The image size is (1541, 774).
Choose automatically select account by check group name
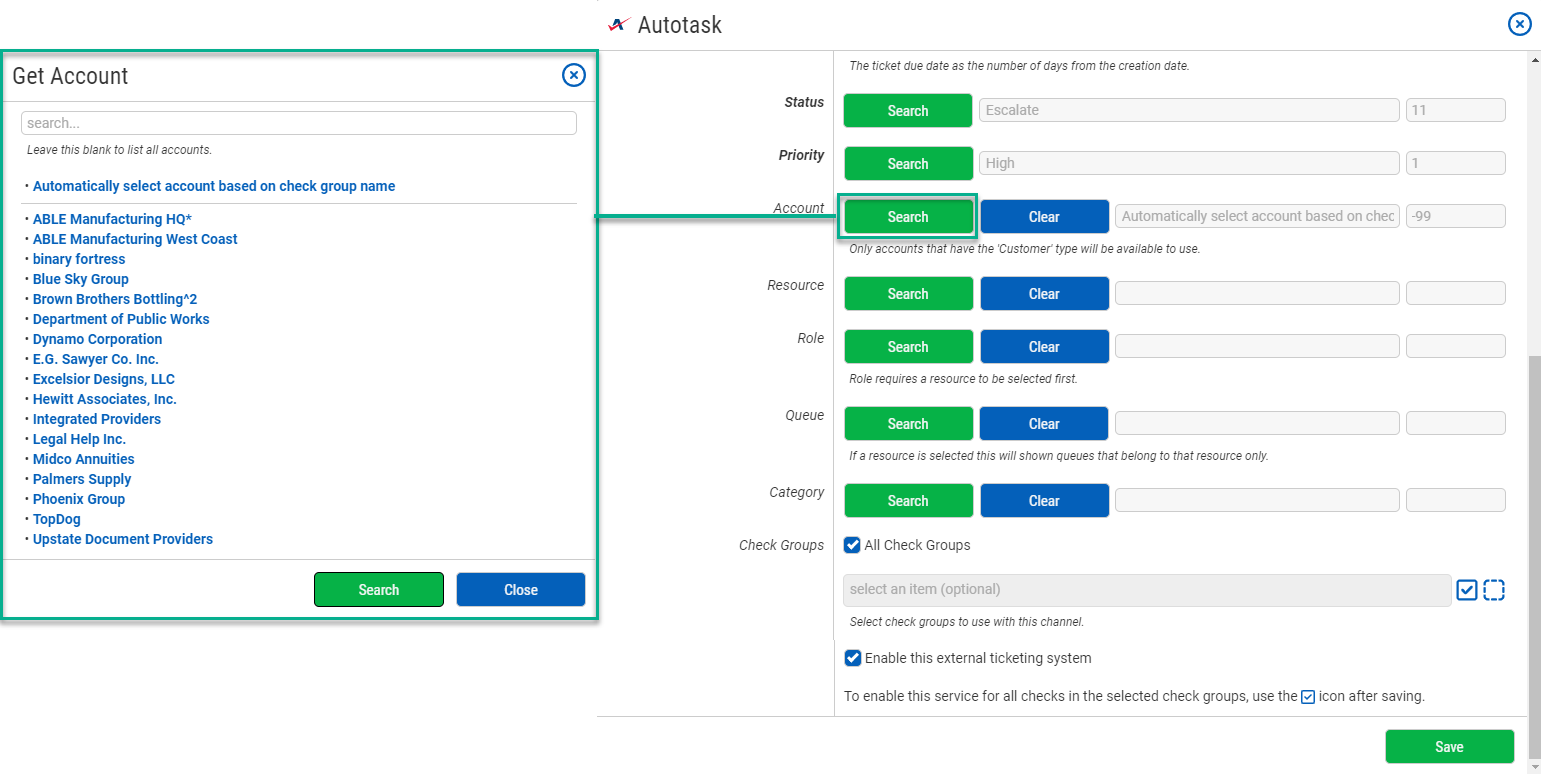tap(213, 186)
